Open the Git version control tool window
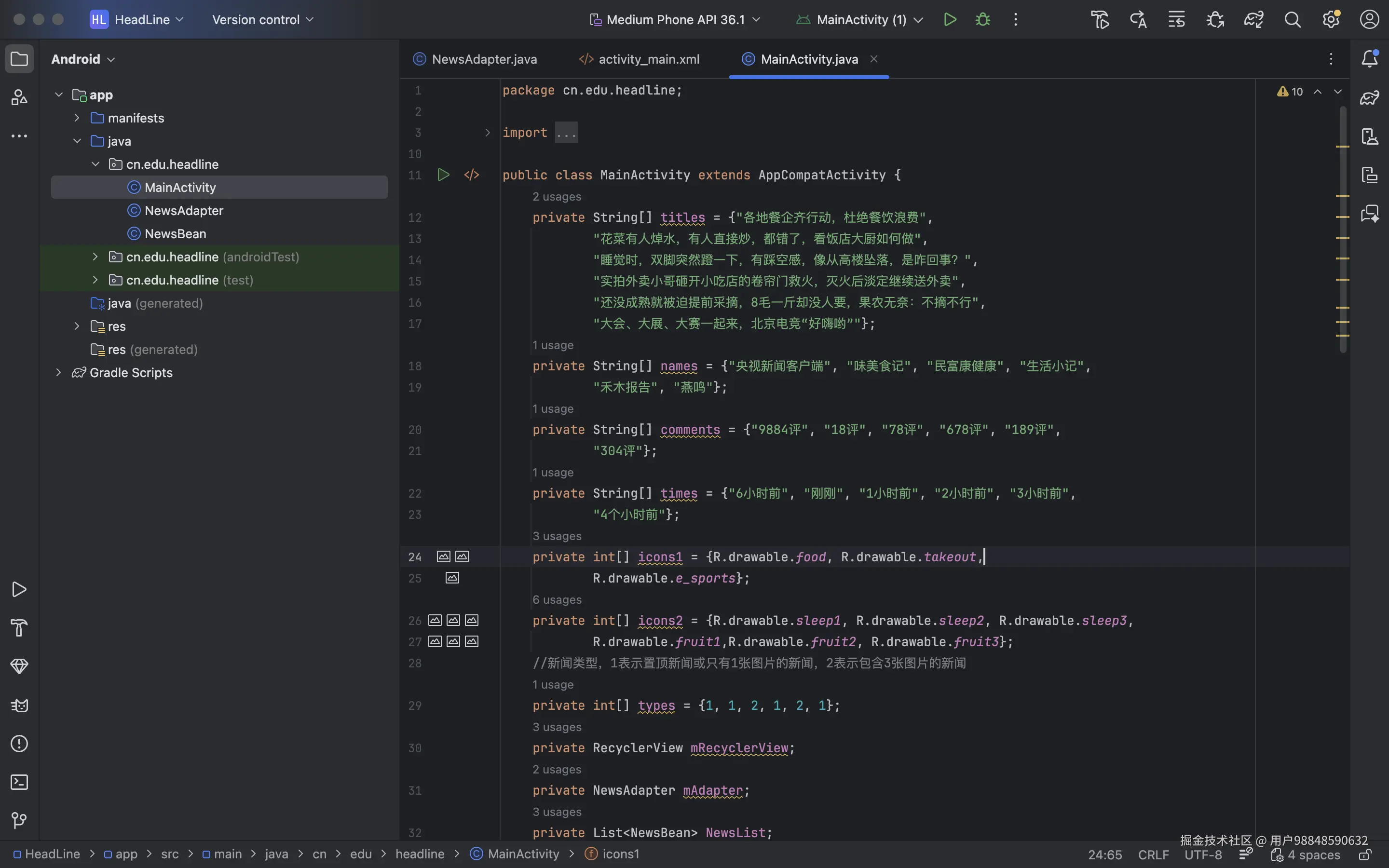The image size is (1389, 868). pos(19,820)
